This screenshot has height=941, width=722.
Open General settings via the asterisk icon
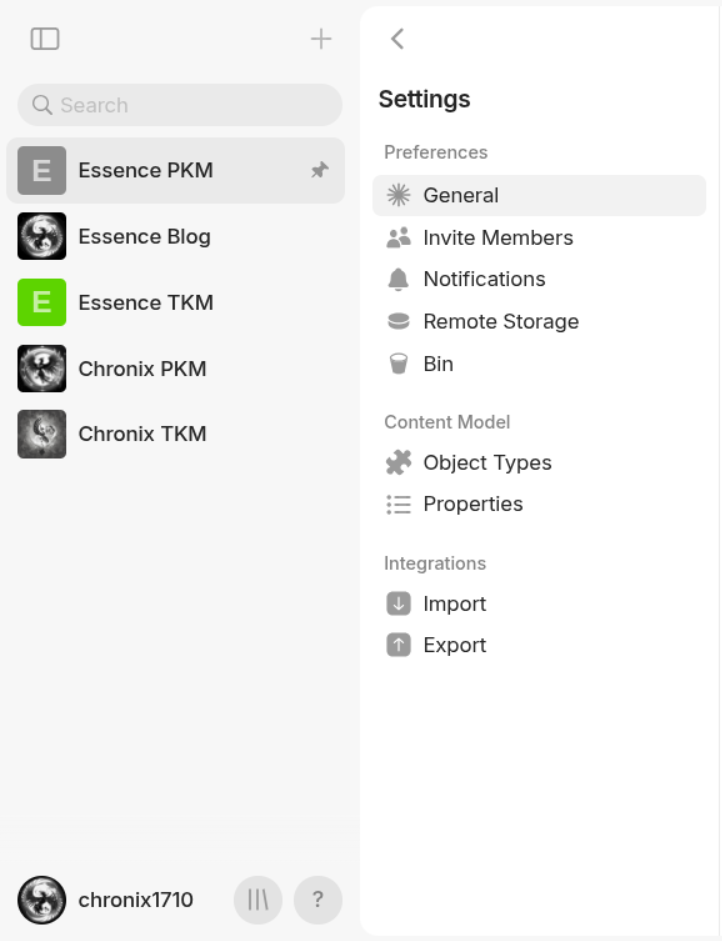(398, 195)
